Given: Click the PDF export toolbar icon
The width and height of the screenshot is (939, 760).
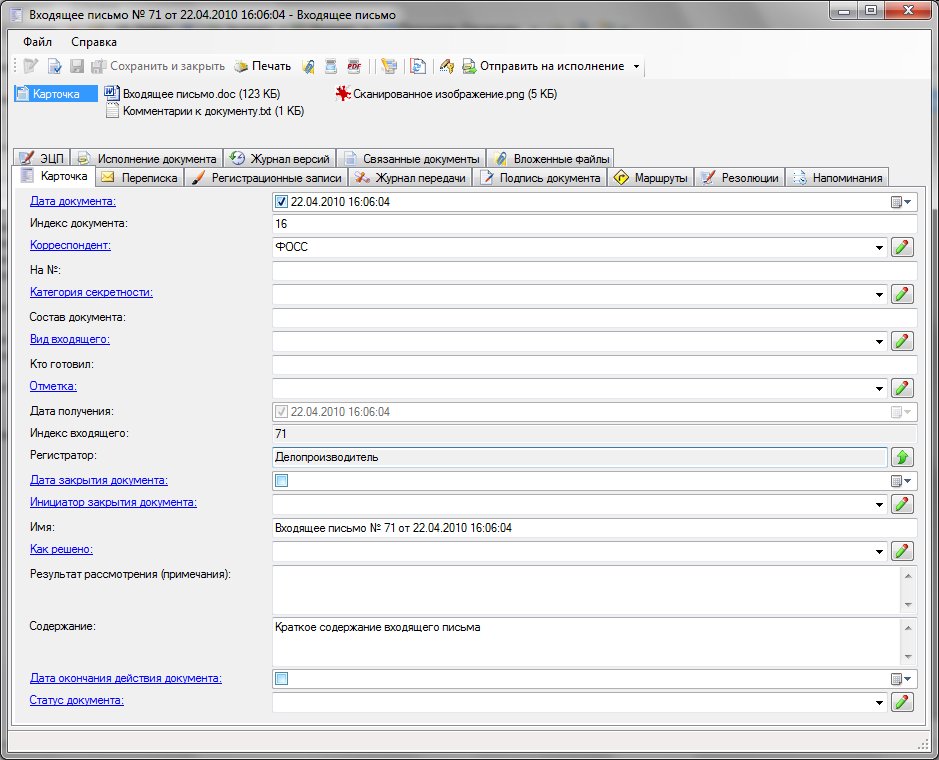Looking at the screenshot, I should 353,66.
